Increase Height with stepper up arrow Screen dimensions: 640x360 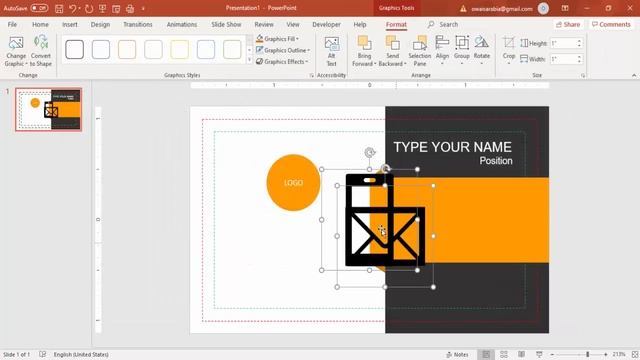coord(579,41)
